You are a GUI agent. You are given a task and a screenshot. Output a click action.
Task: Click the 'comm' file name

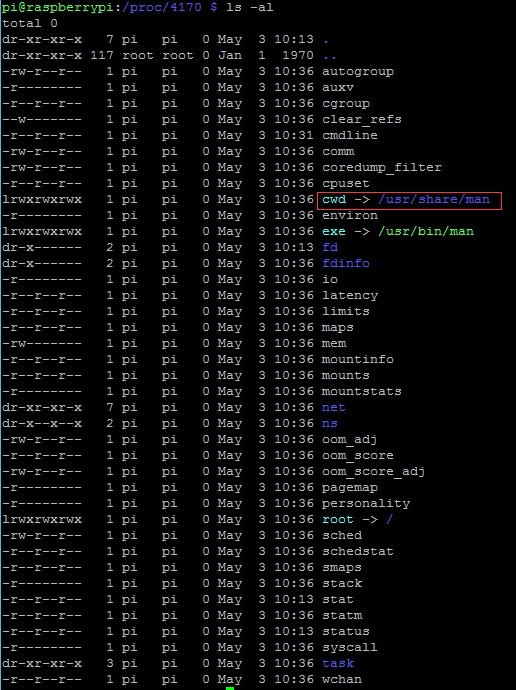coord(338,151)
